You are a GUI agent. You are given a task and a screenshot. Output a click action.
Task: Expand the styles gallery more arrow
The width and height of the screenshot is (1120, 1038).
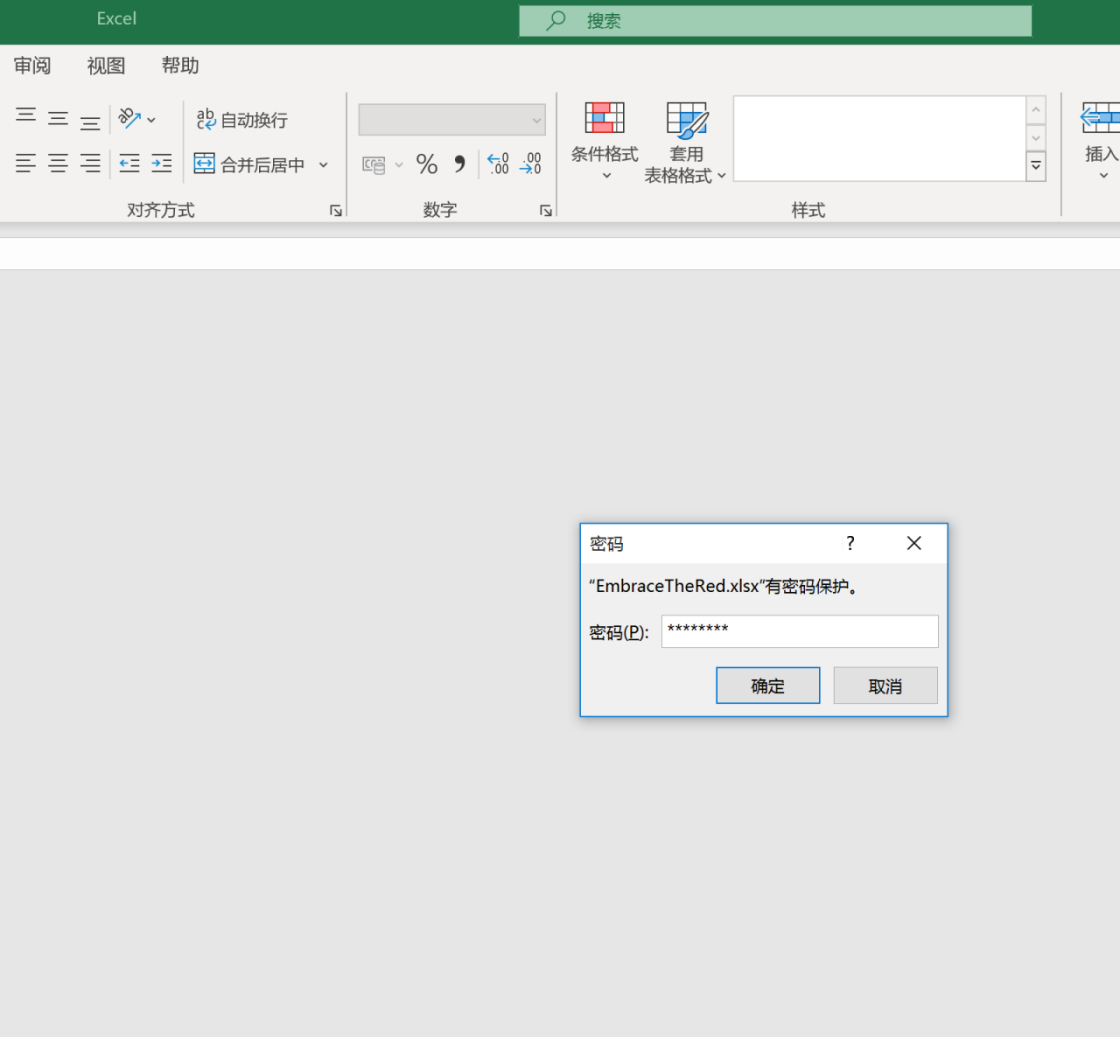click(1036, 166)
